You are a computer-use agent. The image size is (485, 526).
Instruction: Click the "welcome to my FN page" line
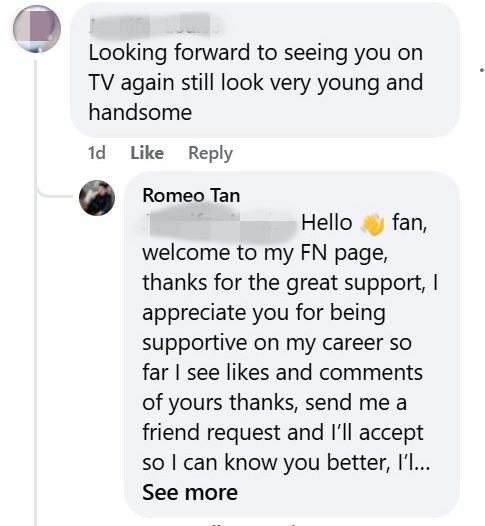click(265, 253)
